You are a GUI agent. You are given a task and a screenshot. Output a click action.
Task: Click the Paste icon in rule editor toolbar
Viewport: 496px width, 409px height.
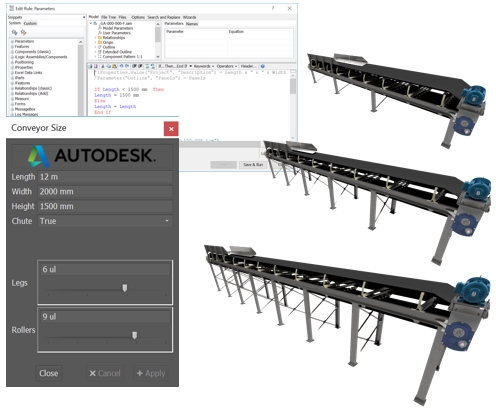[x=115, y=66]
